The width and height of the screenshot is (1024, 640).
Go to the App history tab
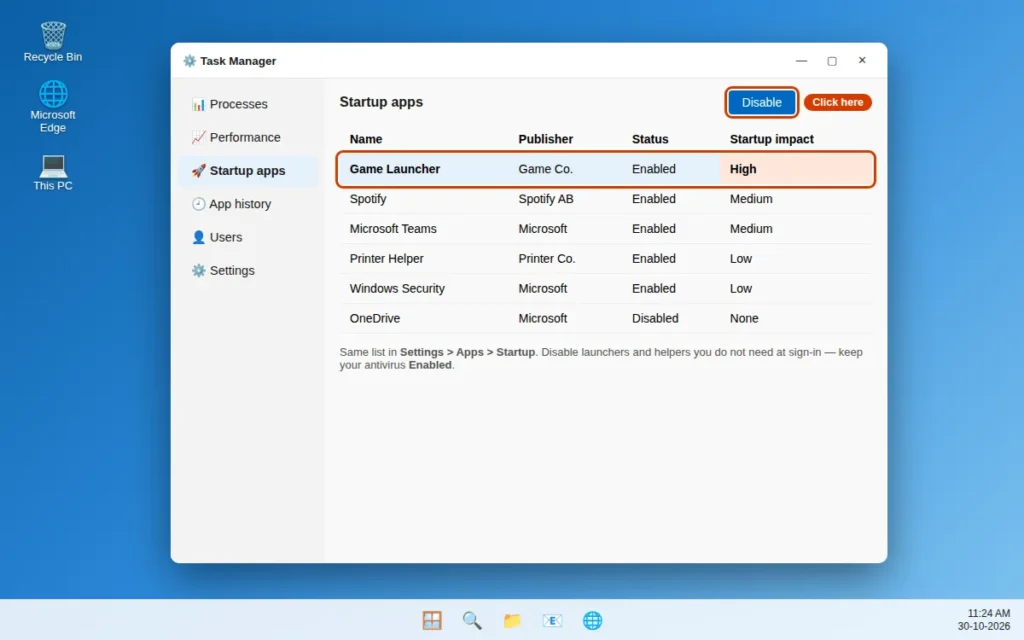(248, 204)
